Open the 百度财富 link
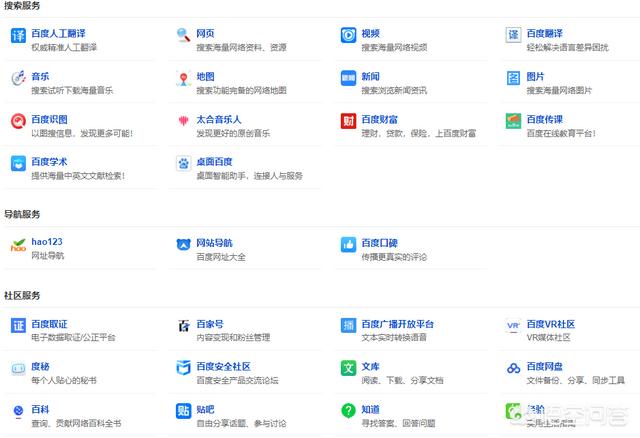Image resolution: width=640 pixels, height=438 pixels. (x=380, y=119)
